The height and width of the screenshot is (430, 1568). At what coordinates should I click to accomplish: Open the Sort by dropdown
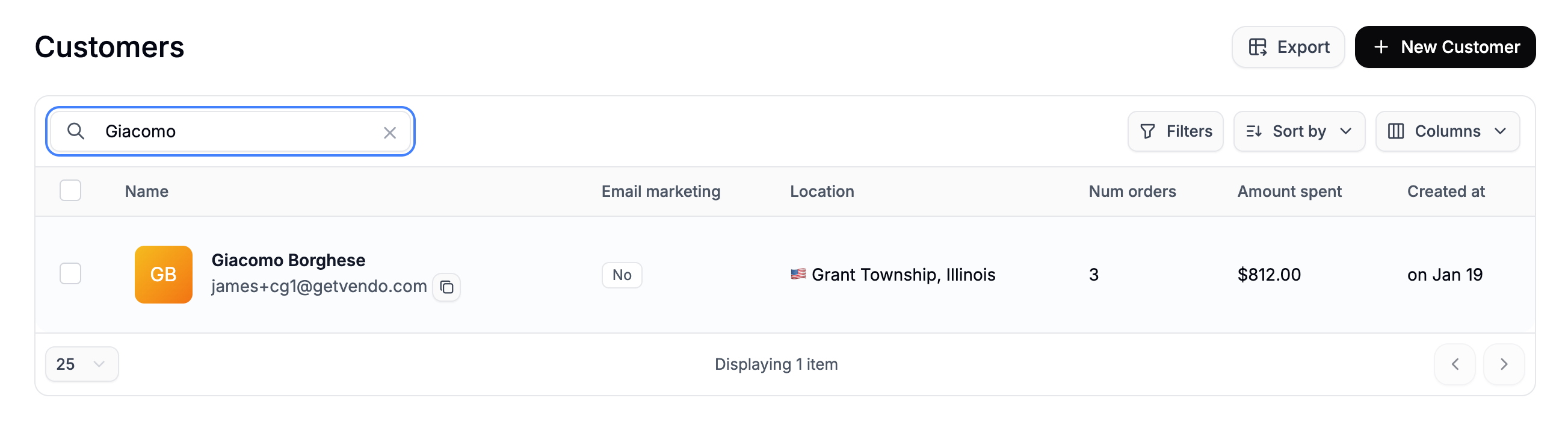coord(1299,131)
